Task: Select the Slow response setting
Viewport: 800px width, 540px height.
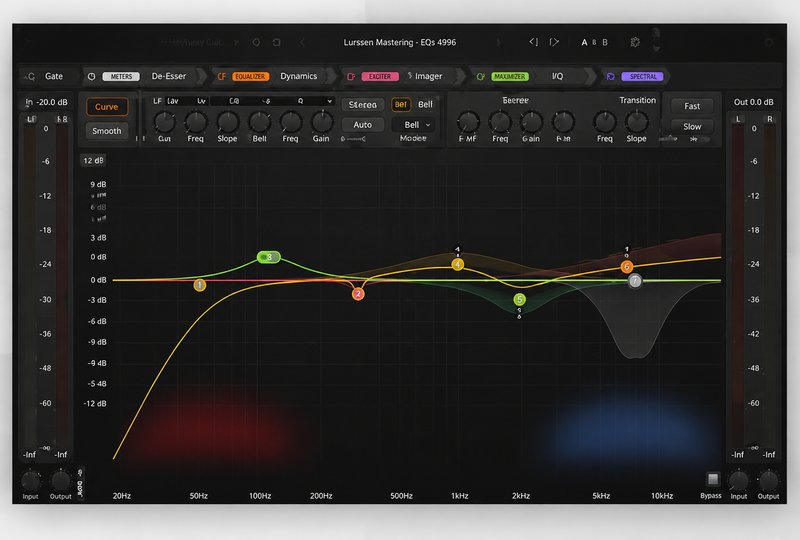Action: [692, 127]
